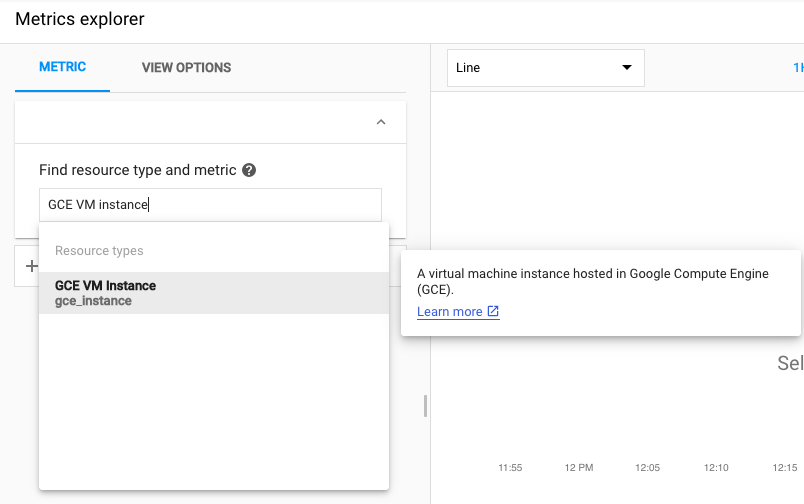Click the 12:05 time axis label
Image resolution: width=804 pixels, height=504 pixels.
coord(648,468)
